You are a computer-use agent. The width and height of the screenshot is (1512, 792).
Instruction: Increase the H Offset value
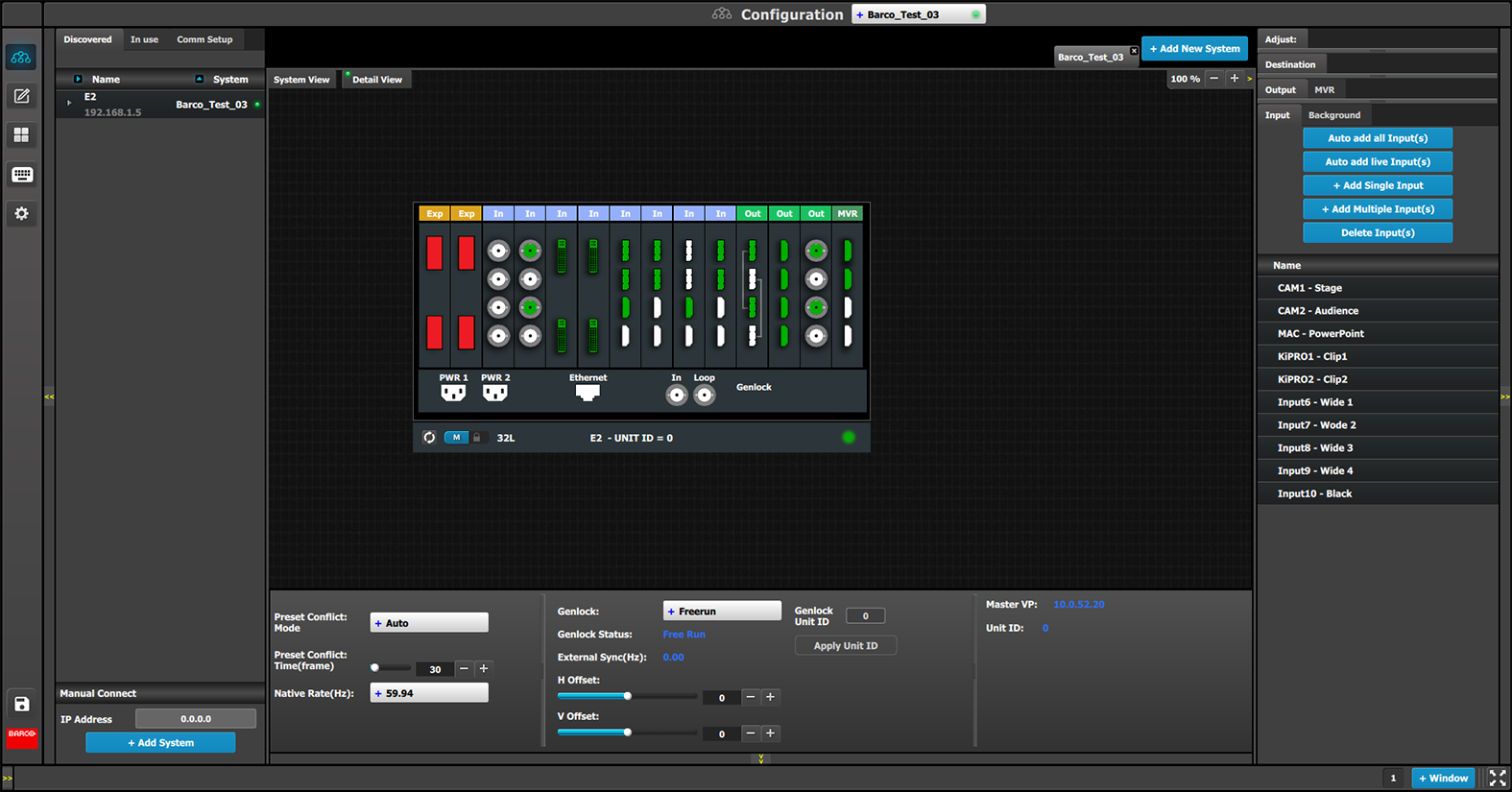pyautogui.click(x=770, y=697)
